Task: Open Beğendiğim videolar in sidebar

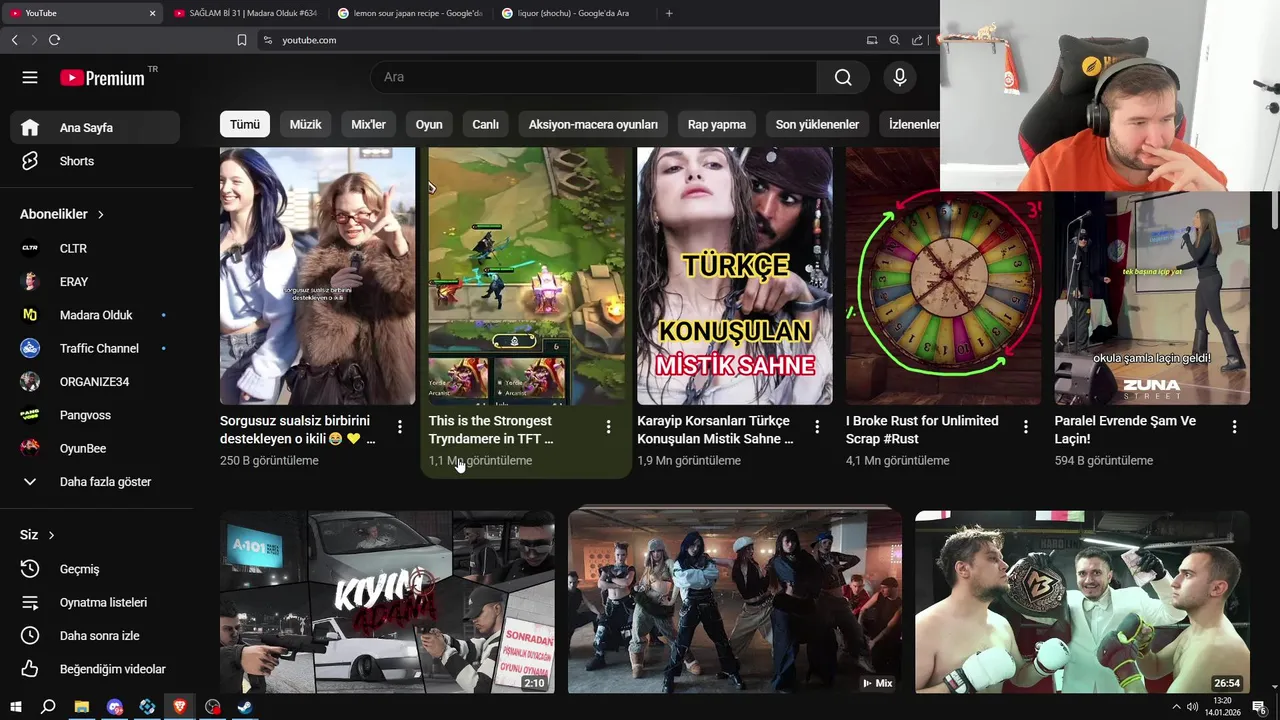Action: (95, 669)
